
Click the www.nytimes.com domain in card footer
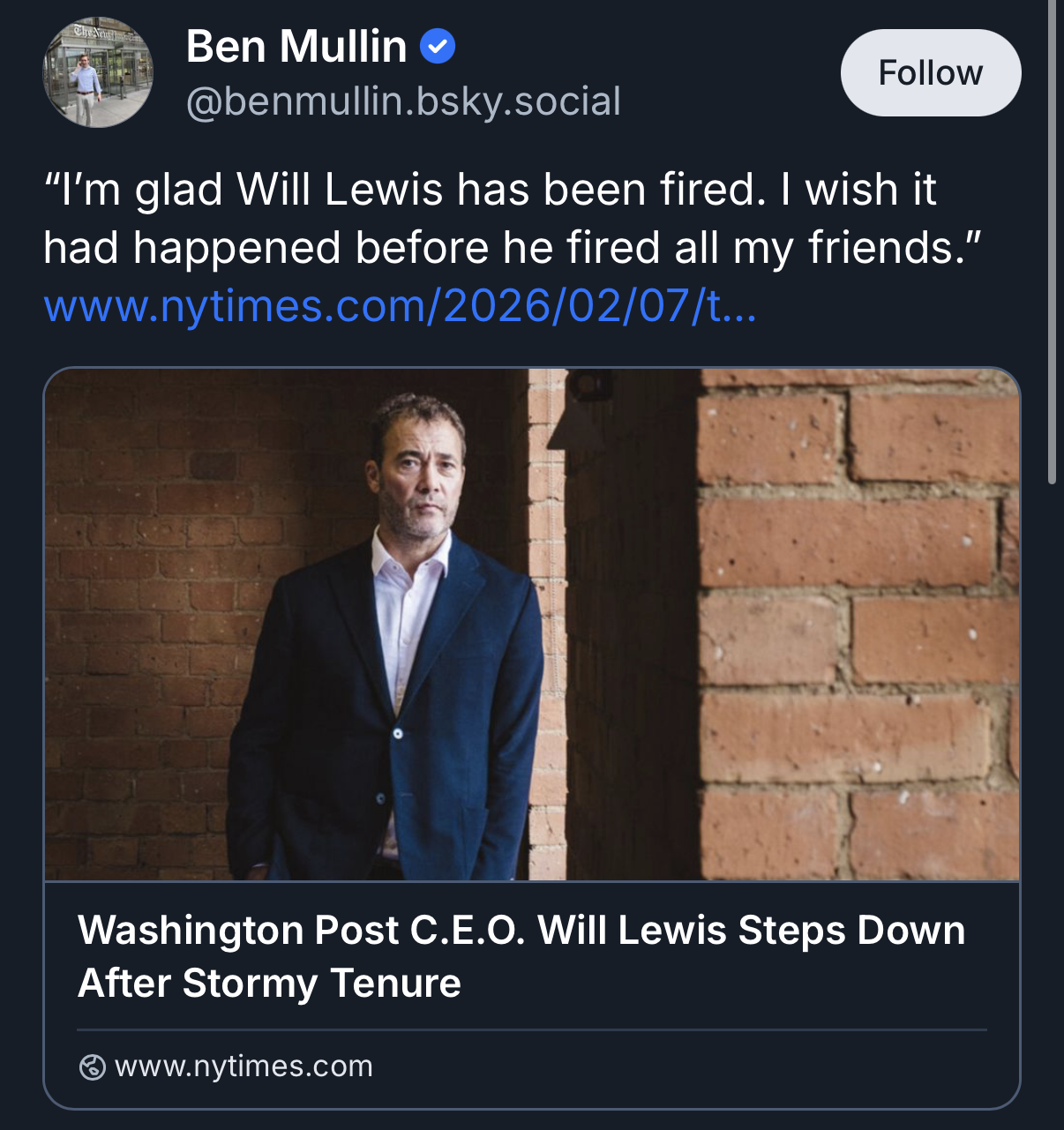(x=244, y=1066)
